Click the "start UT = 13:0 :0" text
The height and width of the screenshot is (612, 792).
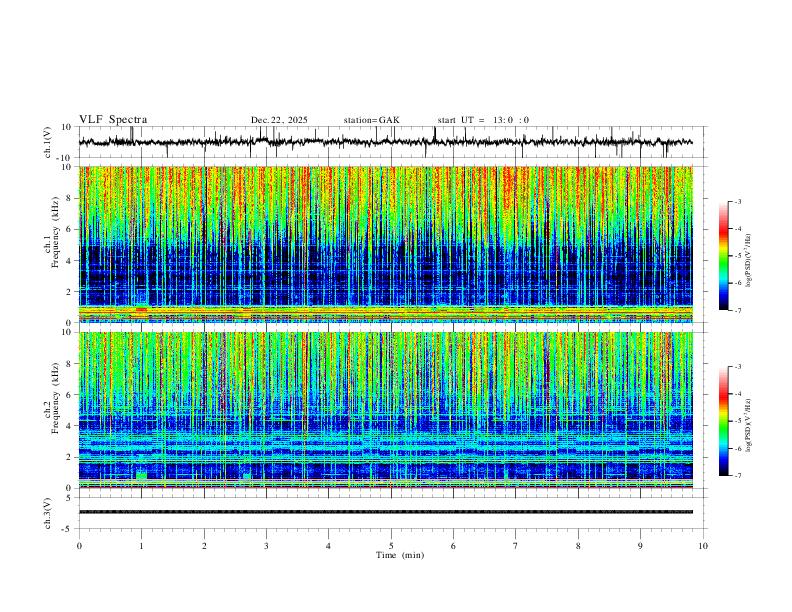click(483, 120)
